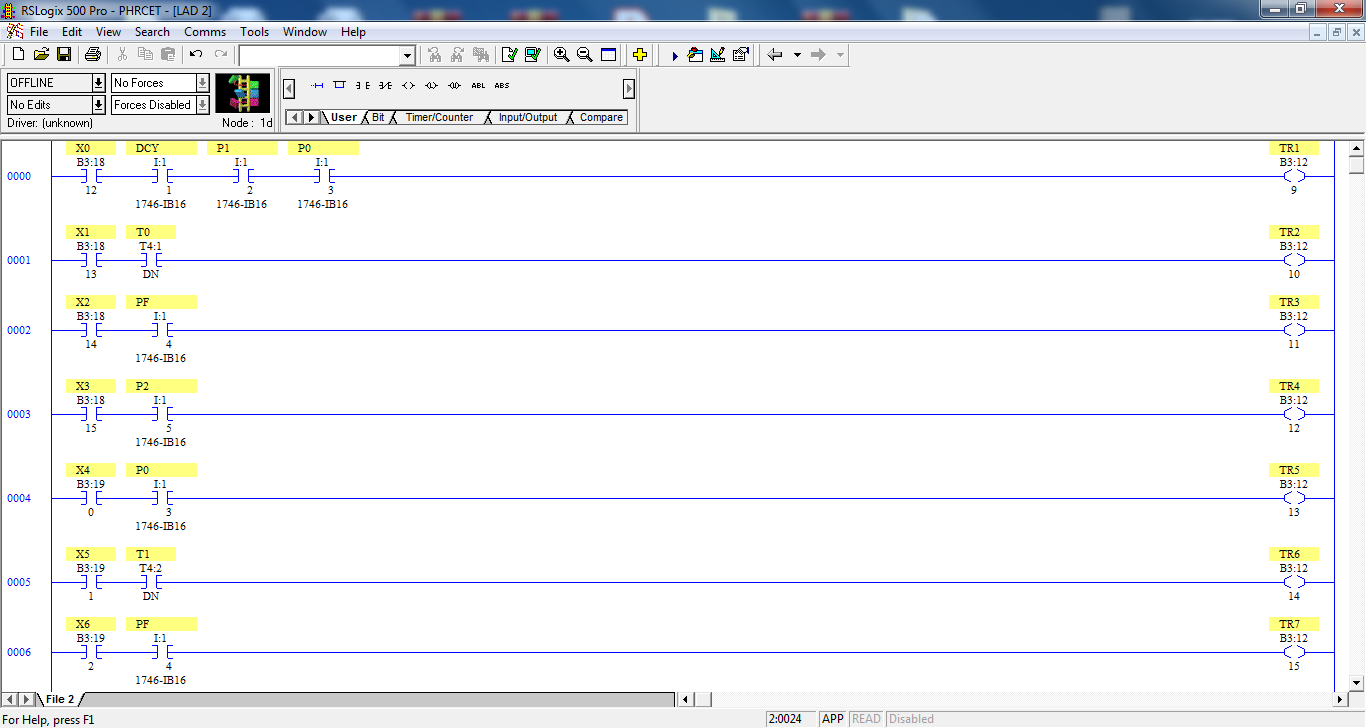
Task: Click the ABL instruction icon
Action: (478, 85)
